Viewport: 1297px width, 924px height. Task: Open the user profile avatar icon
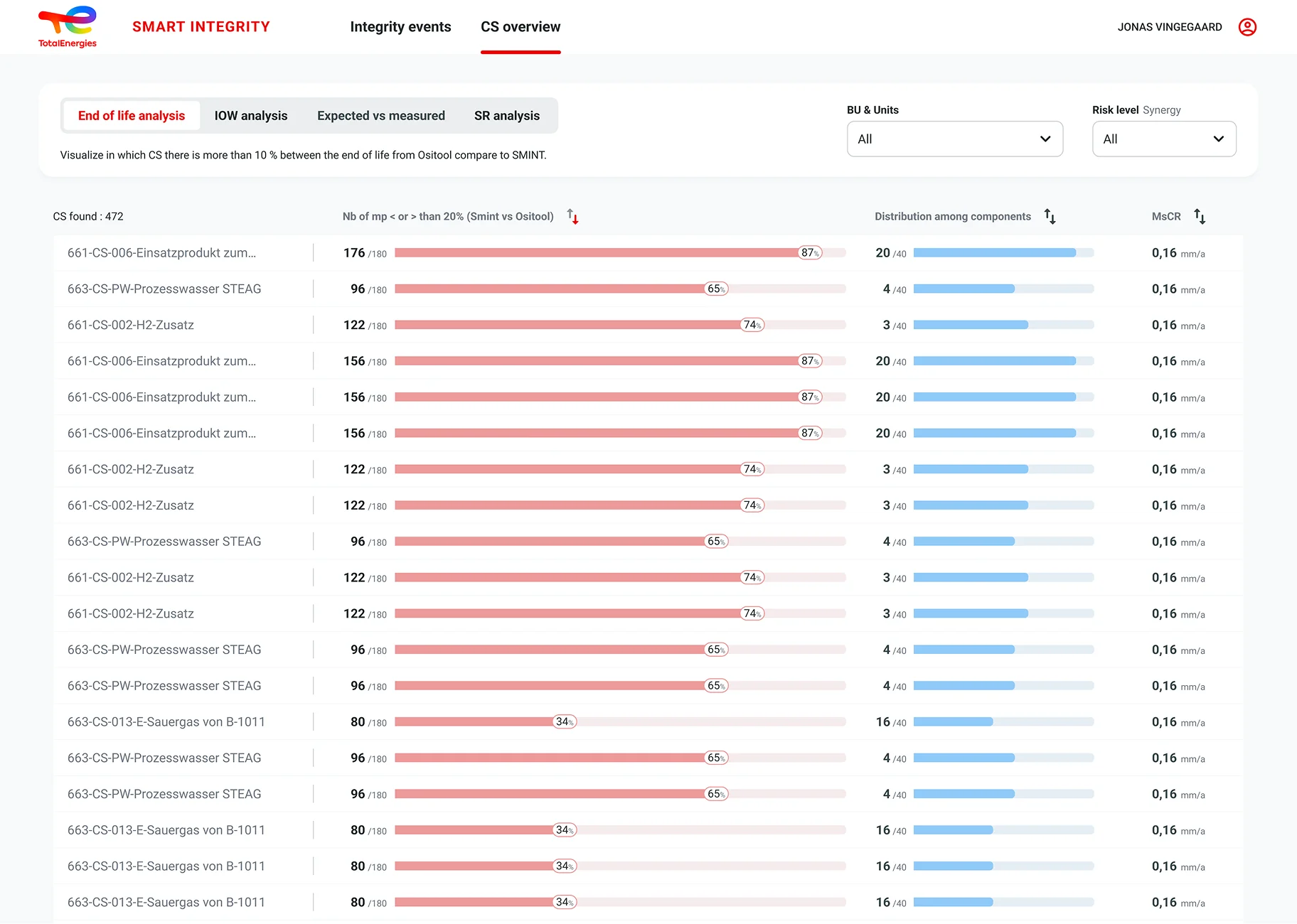pos(1247,27)
